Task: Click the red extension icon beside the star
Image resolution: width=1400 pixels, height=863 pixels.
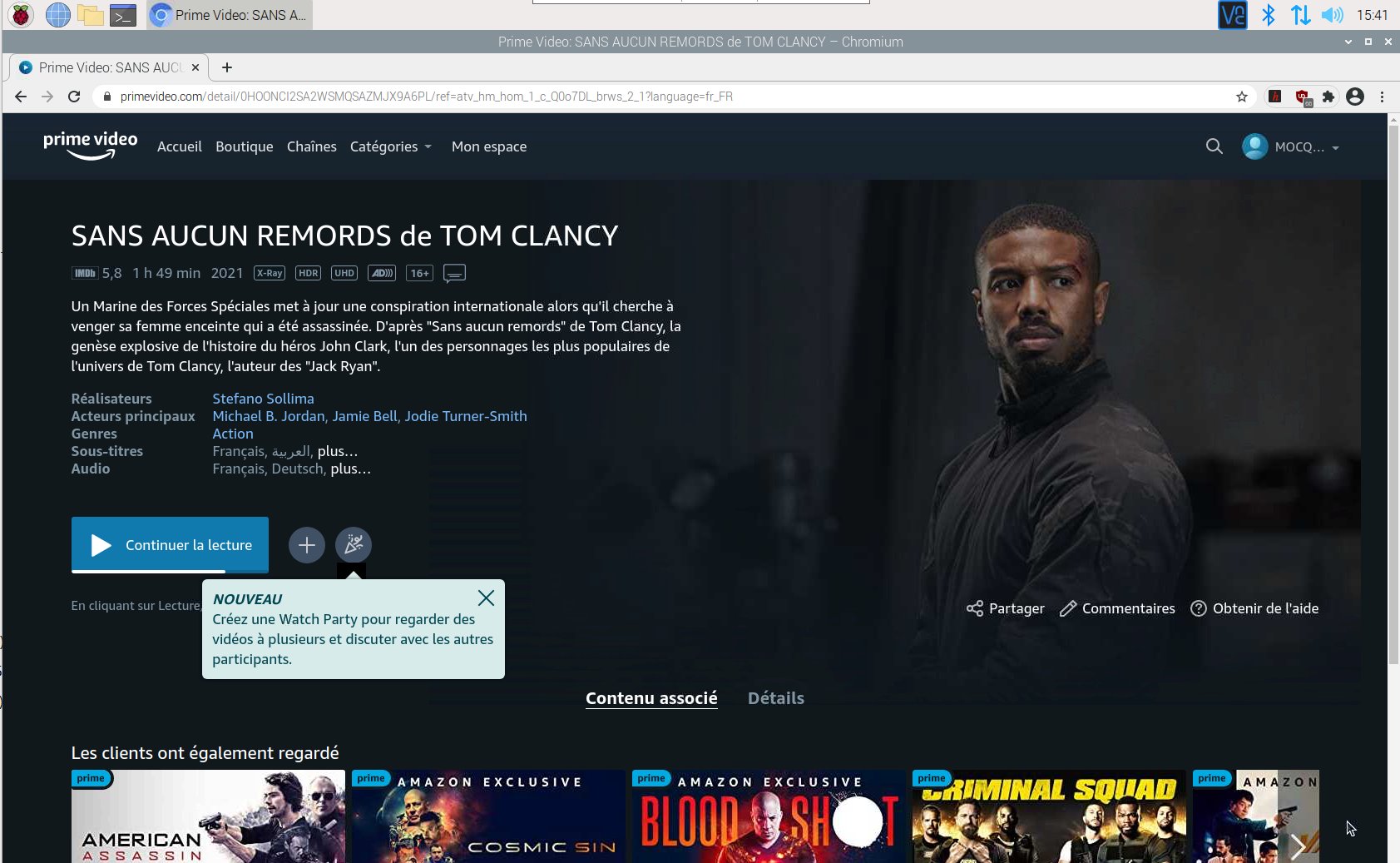Action: click(x=1274, y=97)
